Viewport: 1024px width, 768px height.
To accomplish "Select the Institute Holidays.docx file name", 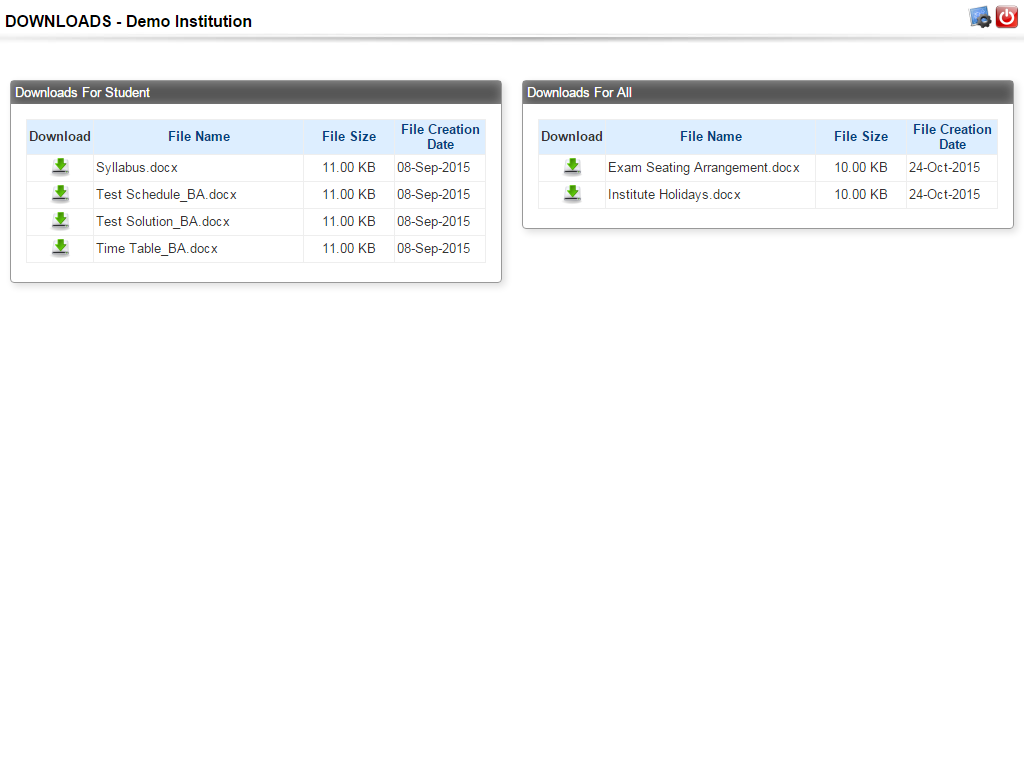I will pos(674,195).
